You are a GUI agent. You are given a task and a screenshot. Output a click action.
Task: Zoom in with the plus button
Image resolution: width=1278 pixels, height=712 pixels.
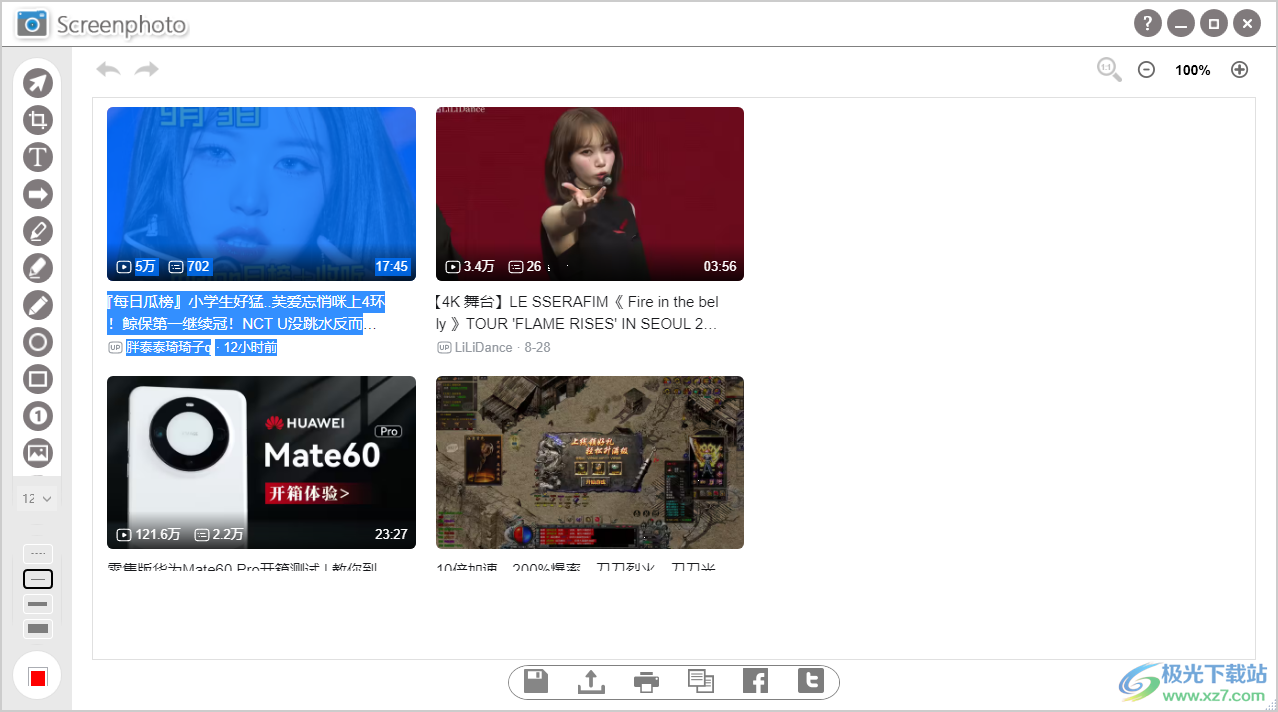1239,70
